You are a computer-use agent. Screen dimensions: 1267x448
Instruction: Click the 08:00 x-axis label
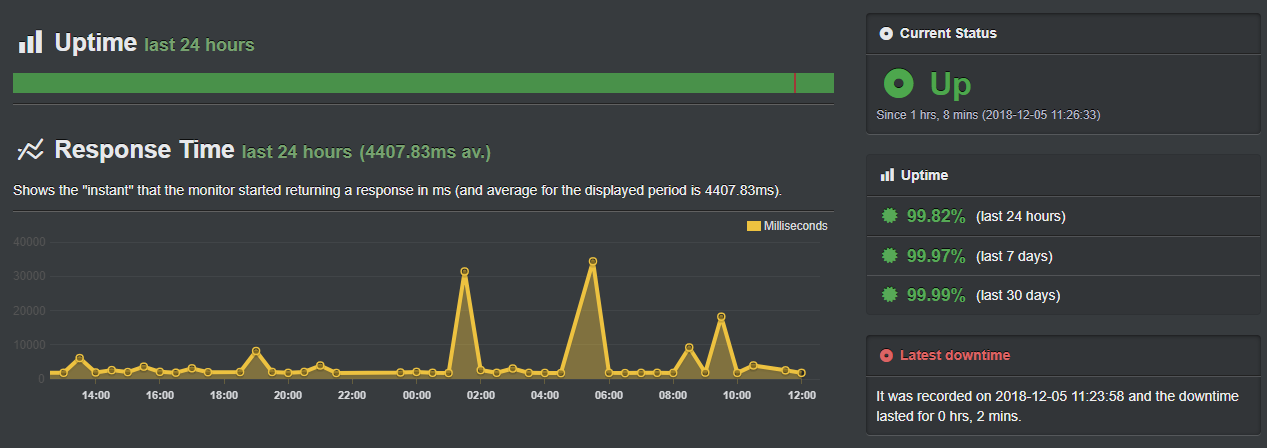(x=673, y=395)
